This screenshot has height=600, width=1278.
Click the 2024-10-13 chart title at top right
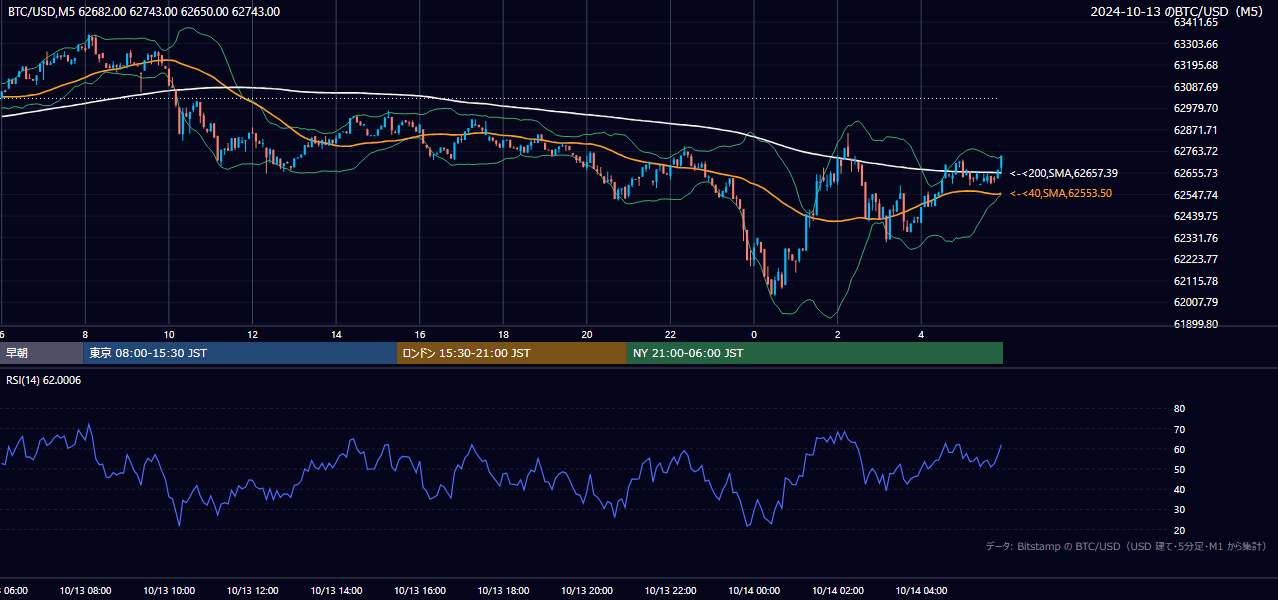click(1176, 12)
